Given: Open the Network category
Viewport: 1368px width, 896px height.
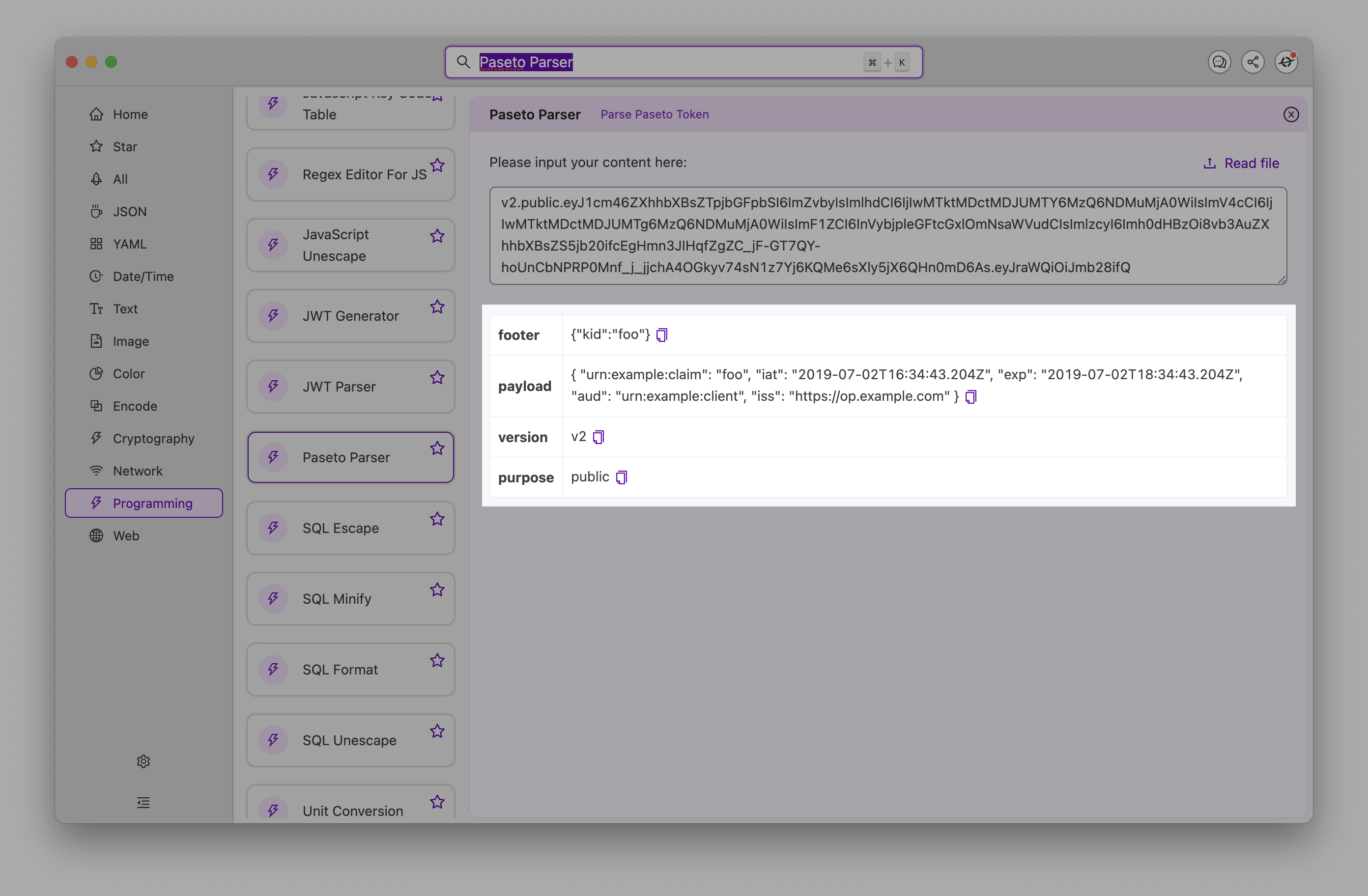Looking at the screenshot, I should (143, 471).
